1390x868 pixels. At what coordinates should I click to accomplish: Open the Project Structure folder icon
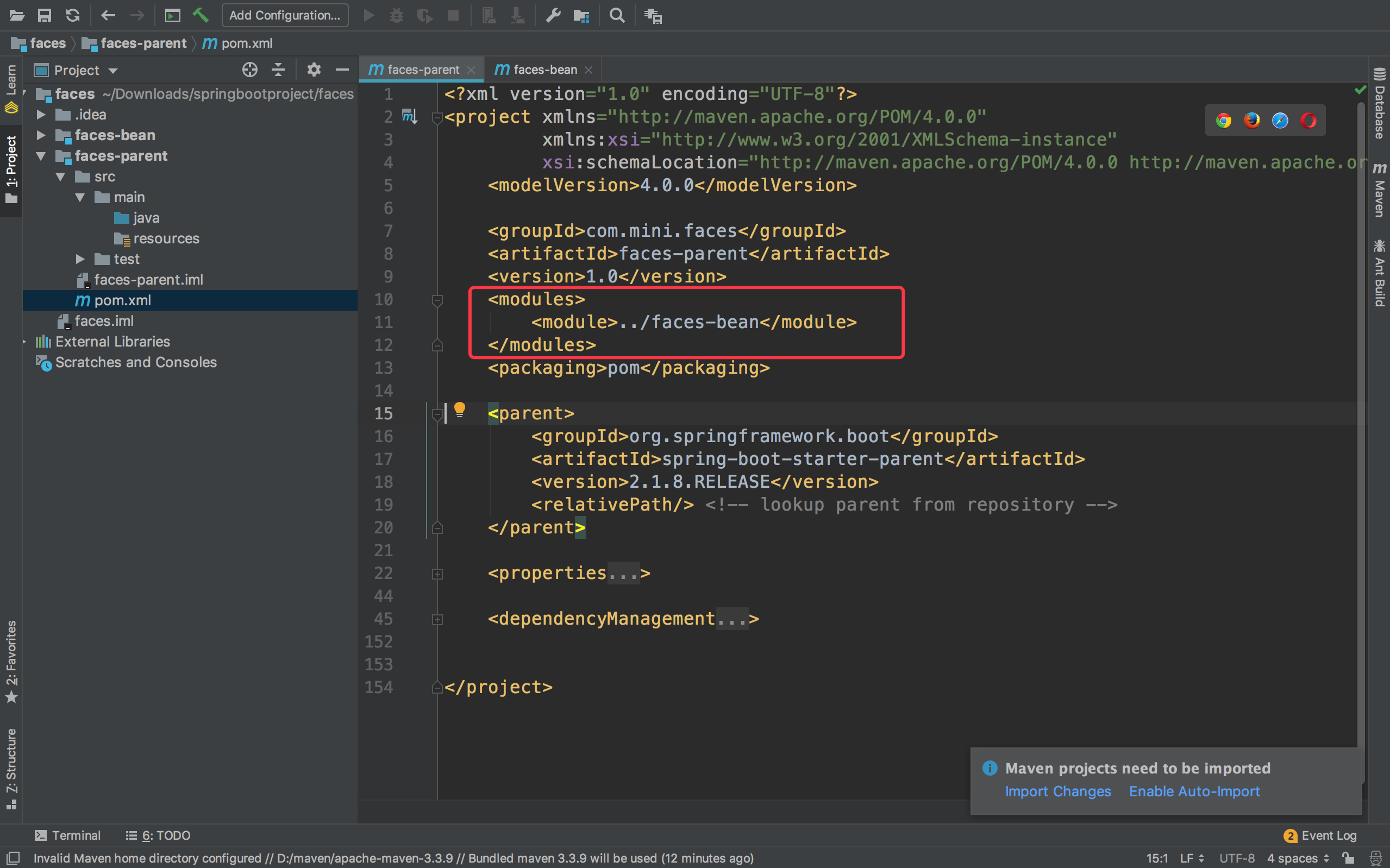click(x=581, y=16)
